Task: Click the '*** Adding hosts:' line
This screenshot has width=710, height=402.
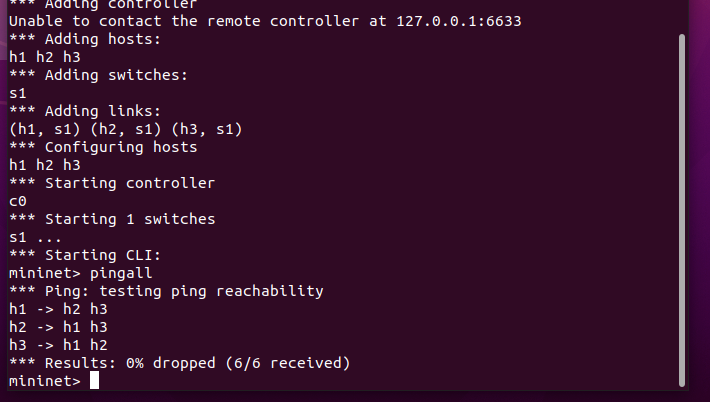Action: [x=83, y=39]
